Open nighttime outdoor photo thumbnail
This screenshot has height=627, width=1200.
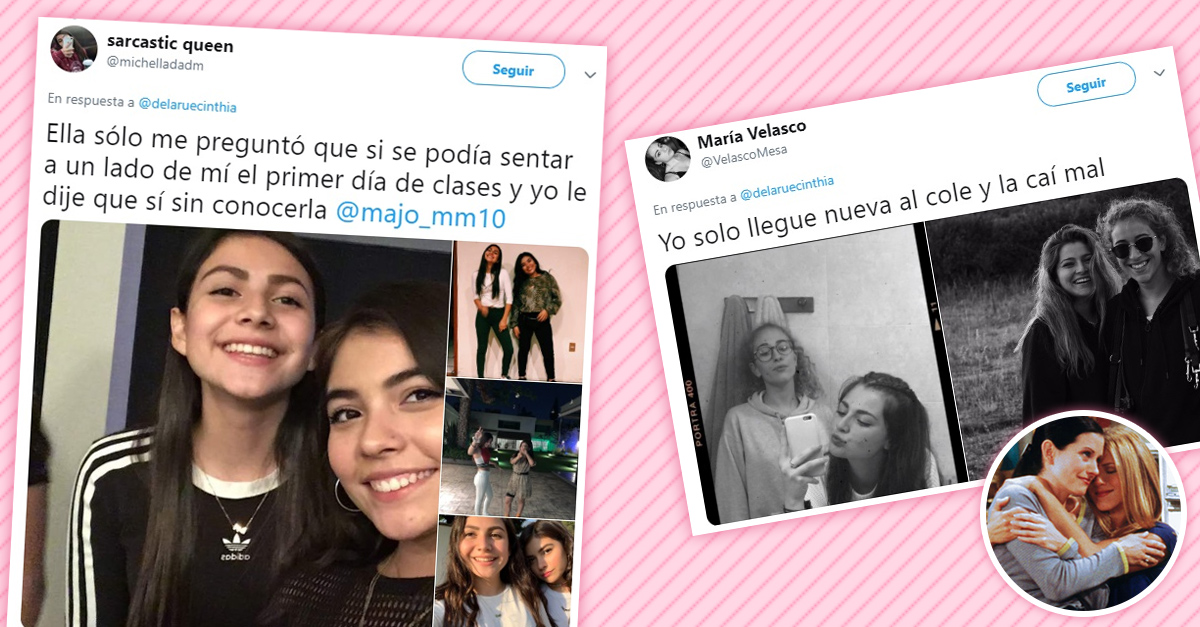click(x=509, y=448)
